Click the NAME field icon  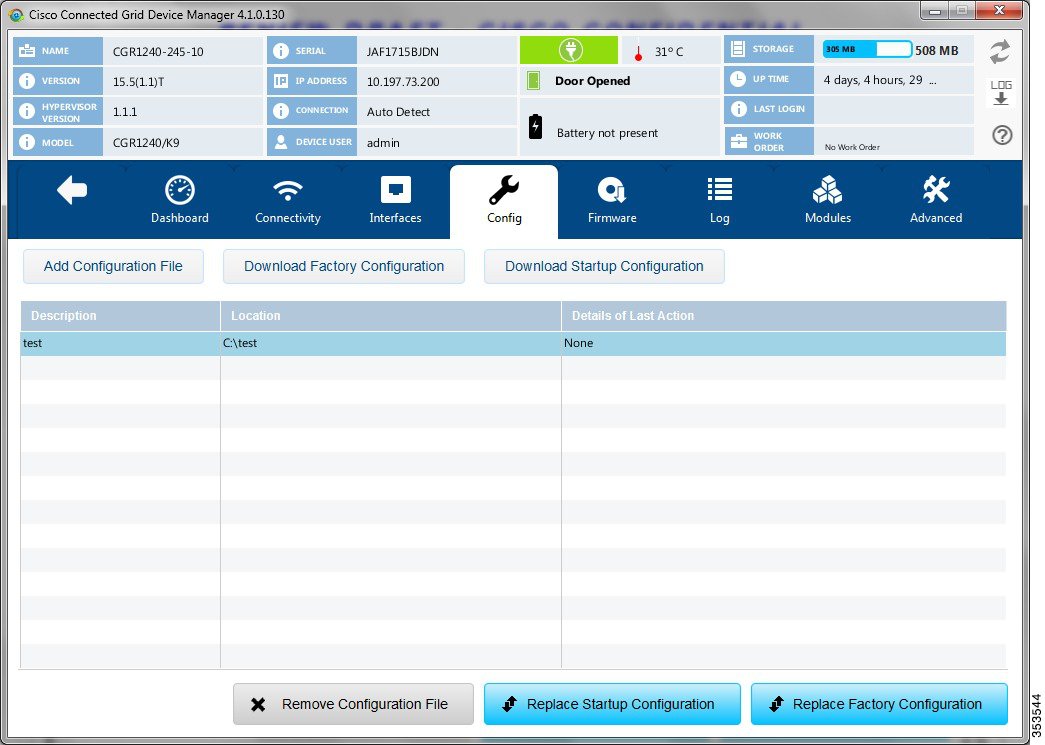(x=27, y=51)
